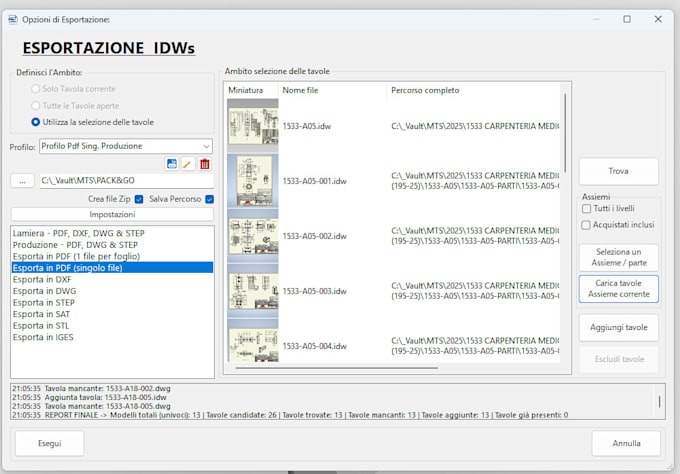Click the Annulla button
680x474 pixels.
[x=626, y=443]
